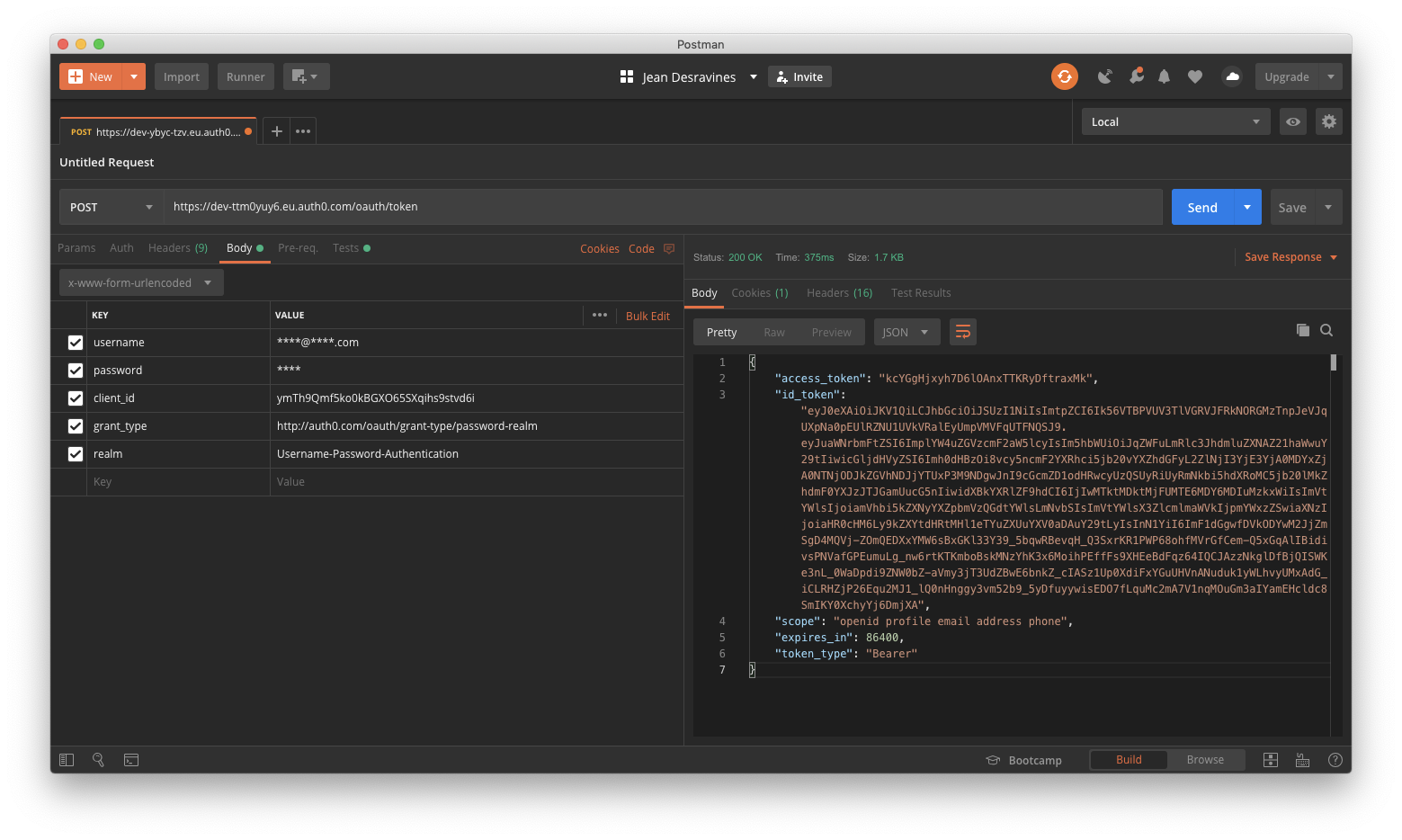Disable the password key-value row
1402x840 pixels.
[76, 370]
